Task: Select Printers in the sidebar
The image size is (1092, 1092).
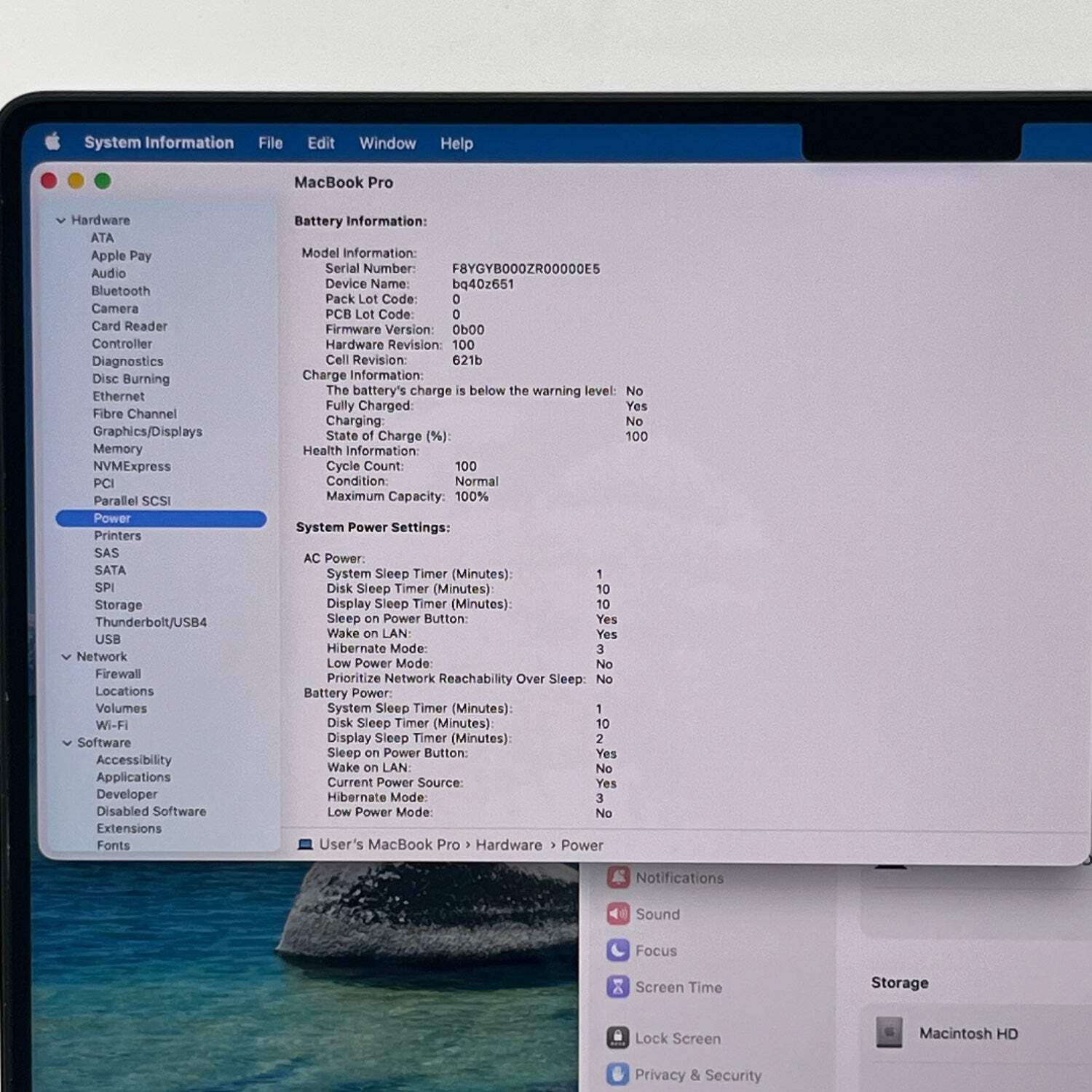Action: tap(117, 535)
